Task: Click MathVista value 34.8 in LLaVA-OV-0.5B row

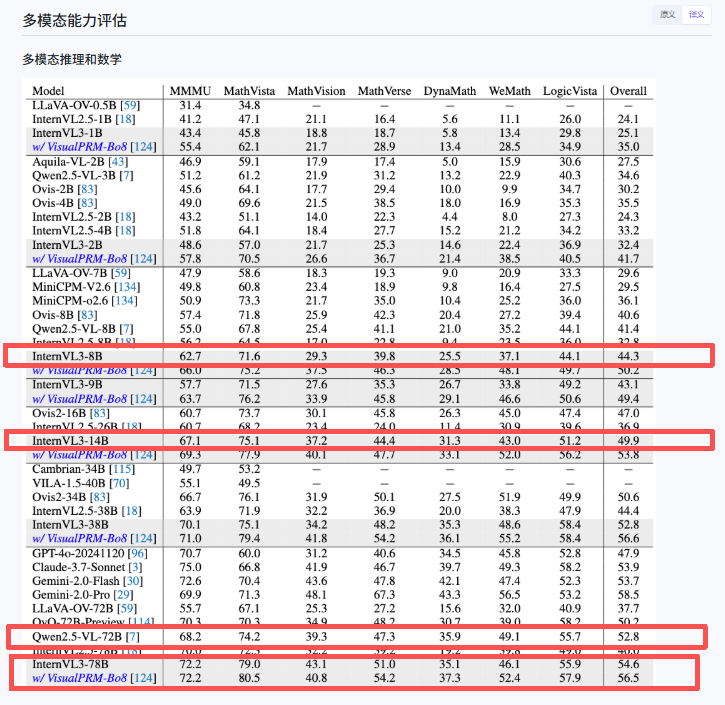Action: [249, 105]
